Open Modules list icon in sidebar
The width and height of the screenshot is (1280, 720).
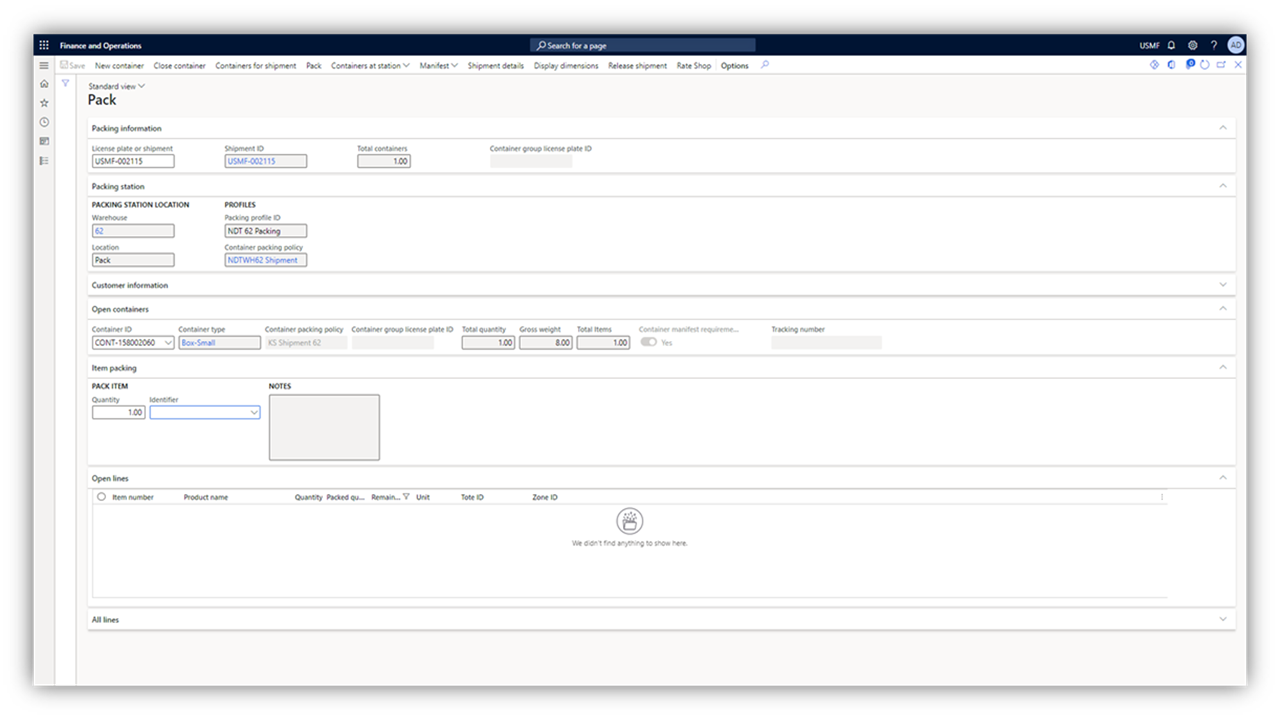pyautogui.click(x=44, y=160)
